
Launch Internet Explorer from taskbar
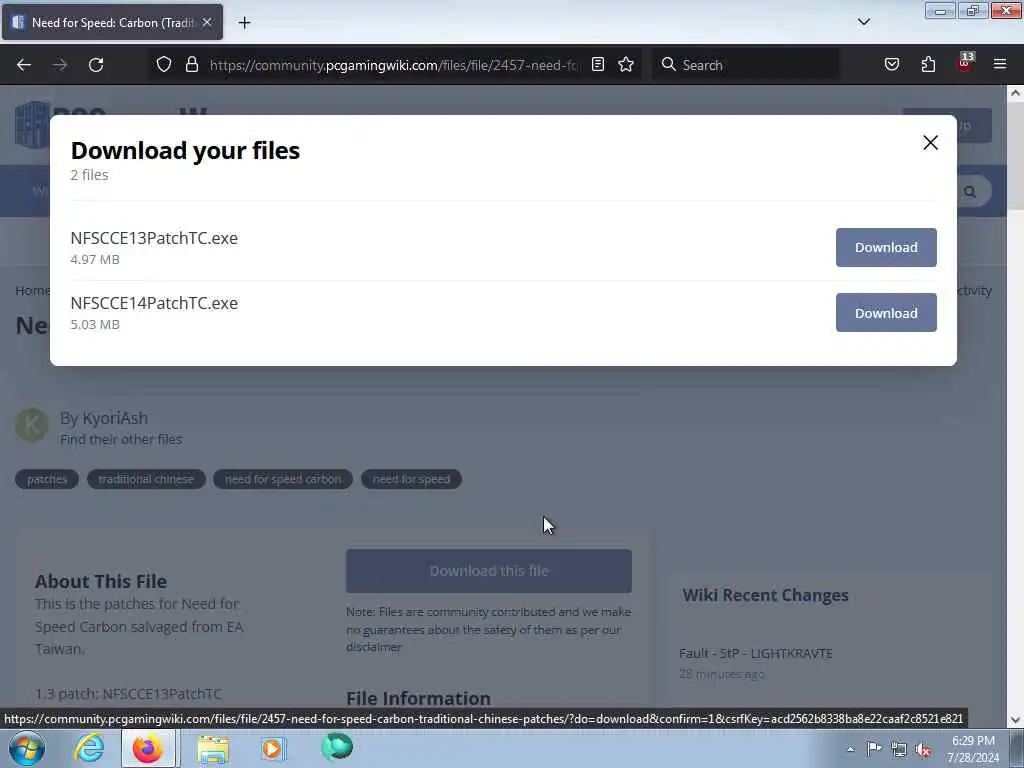click(x=89, y=748)
